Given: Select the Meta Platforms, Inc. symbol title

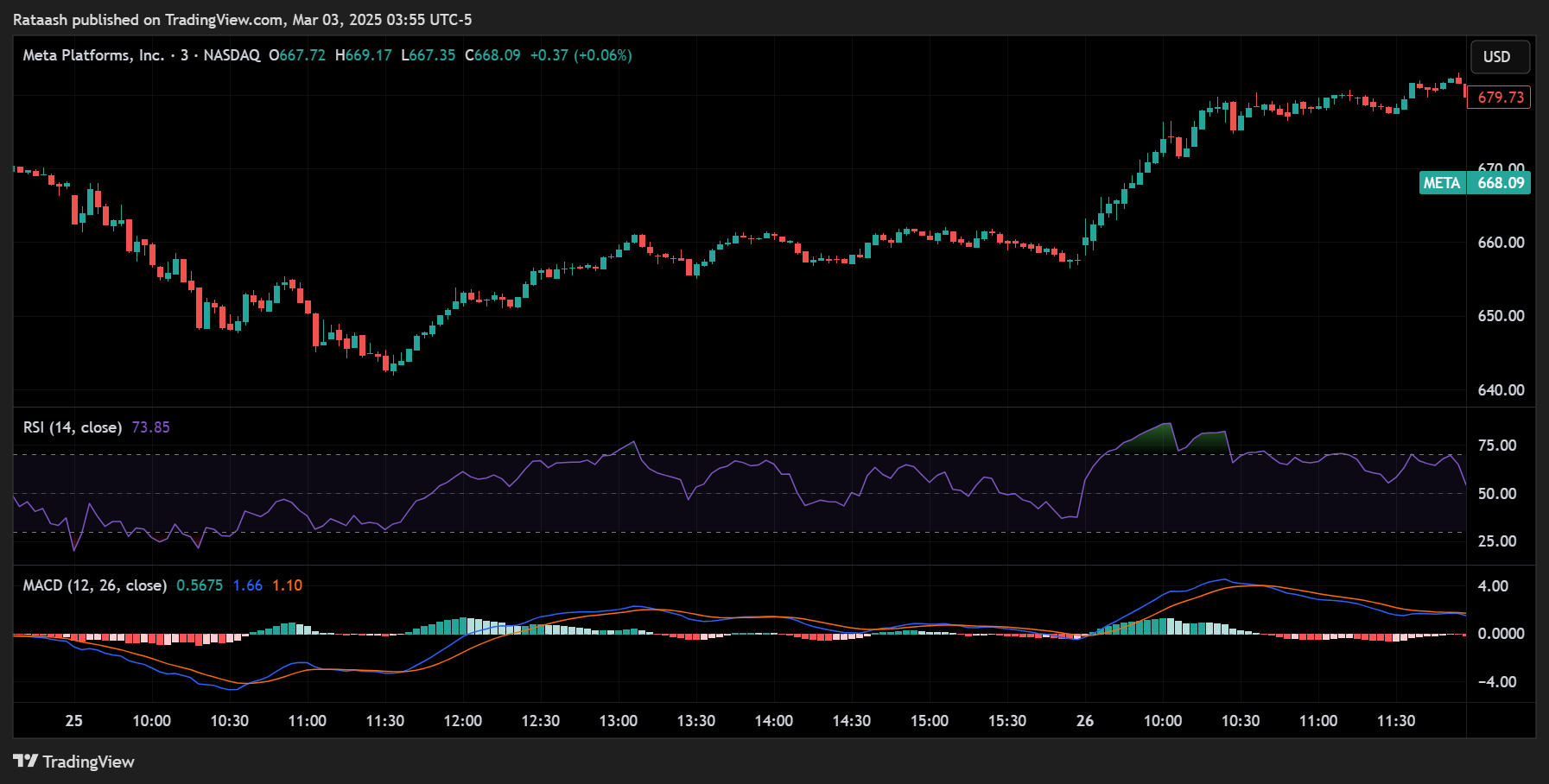Looking at the screenshot, I should click(93, 55).
